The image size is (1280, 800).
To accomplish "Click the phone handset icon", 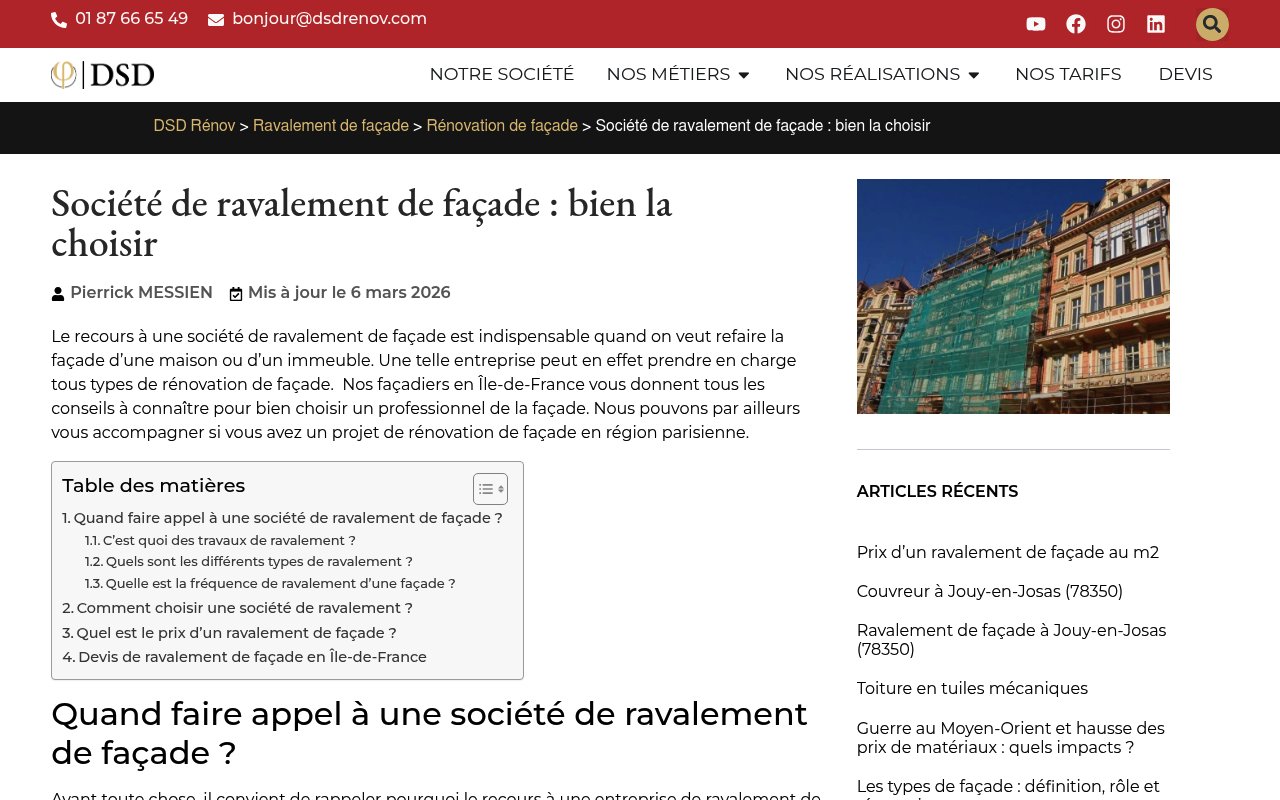I will click(59, 20).
